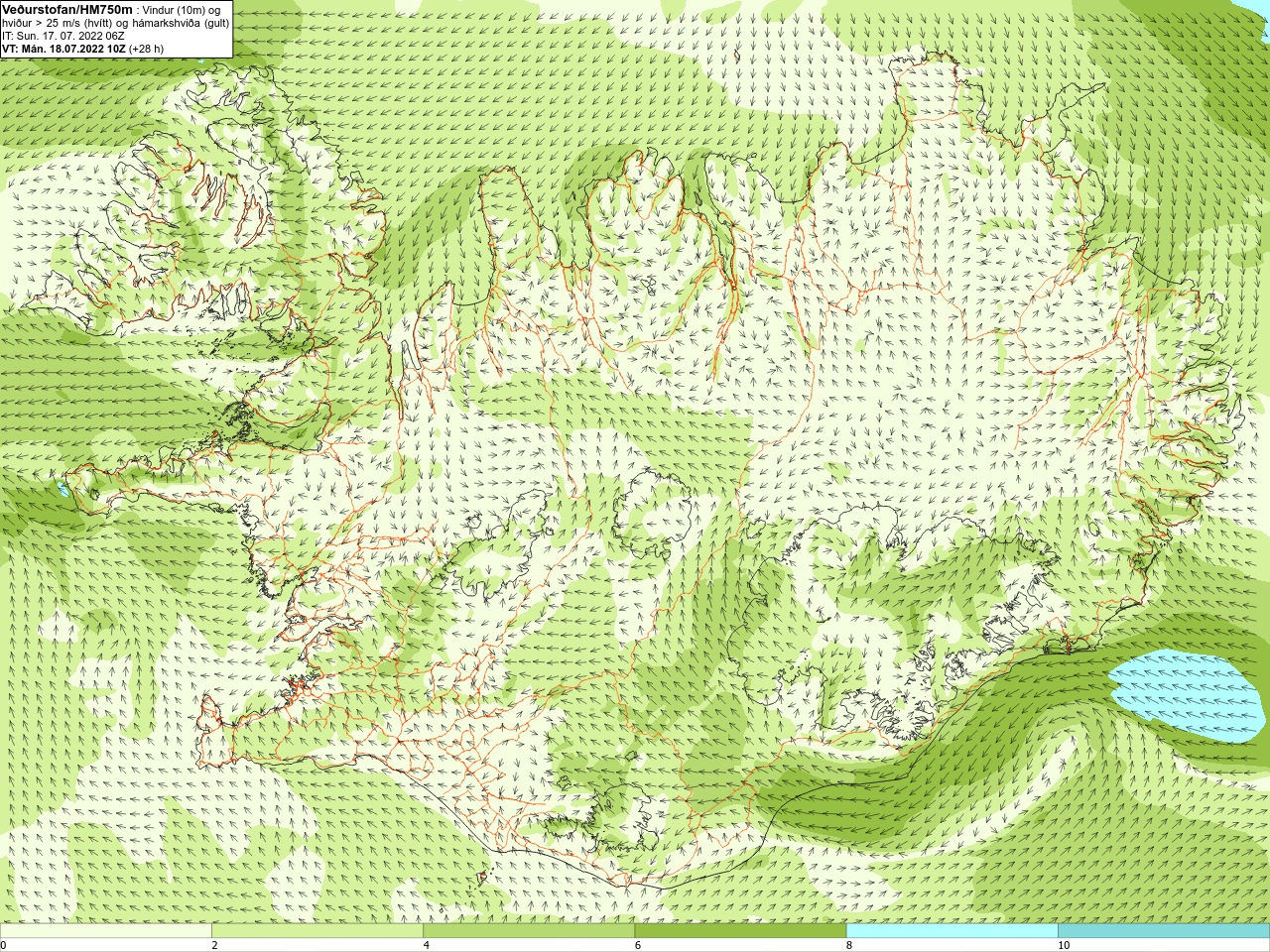Click the 4–6 m/s green legend swatch
Viewport: 1270px width, 952px height.
click(x=529, y=931)
